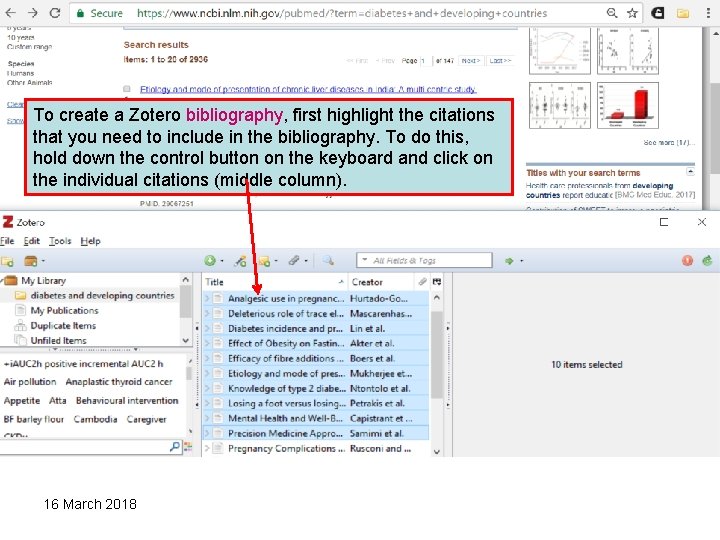Image resolution: width=720 pixels, height=540 pixels.
Task: Tick the Etiology chronic liver diseases checkbox
Action: 127,89
